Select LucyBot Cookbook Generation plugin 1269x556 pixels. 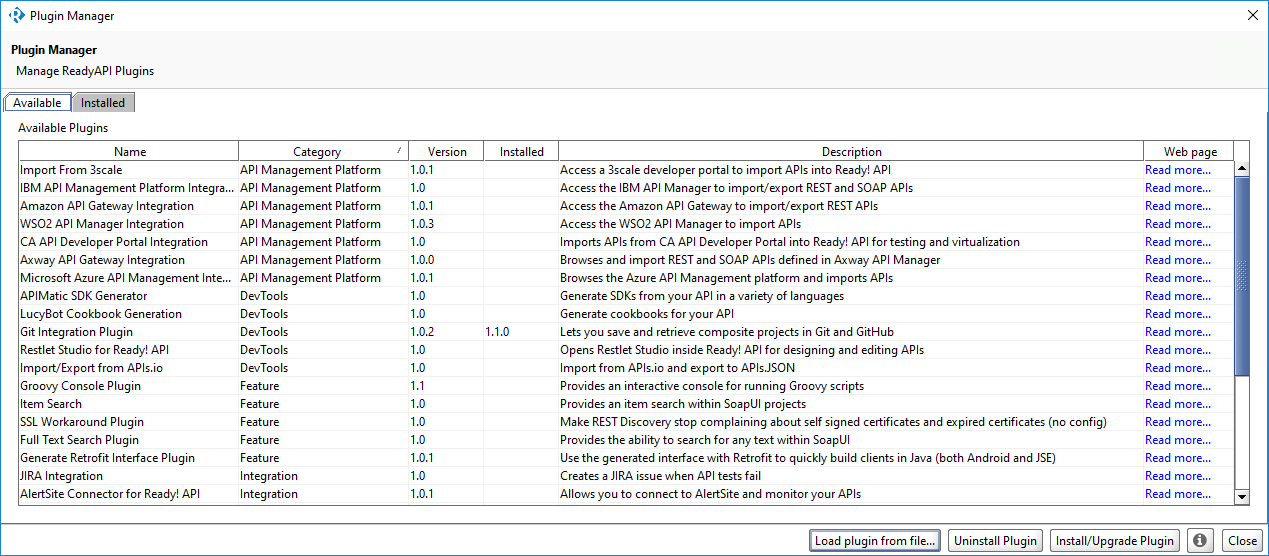click(x=626, y=314)
